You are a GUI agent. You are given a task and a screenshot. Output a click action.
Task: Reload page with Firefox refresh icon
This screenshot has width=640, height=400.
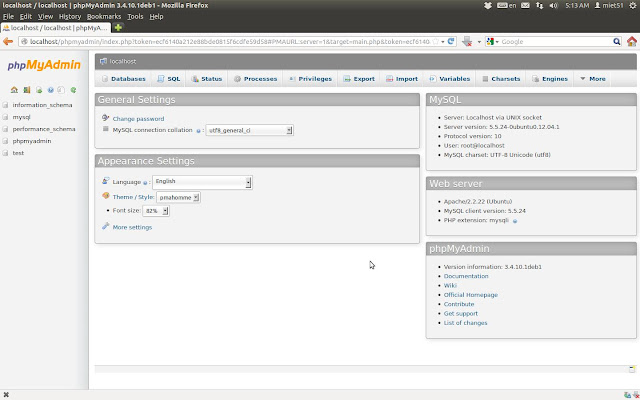coord(451,41)
